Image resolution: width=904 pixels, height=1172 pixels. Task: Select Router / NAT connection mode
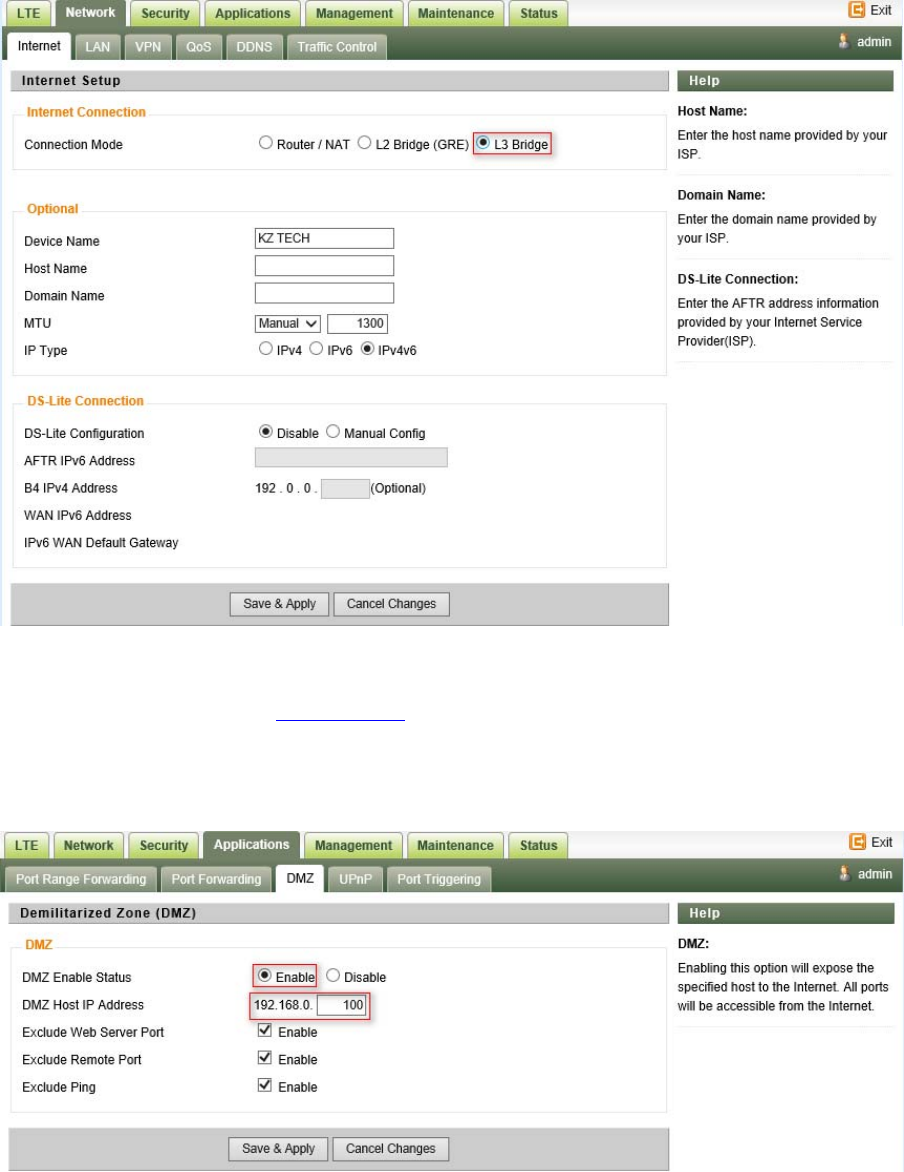[x=265, y=143]
